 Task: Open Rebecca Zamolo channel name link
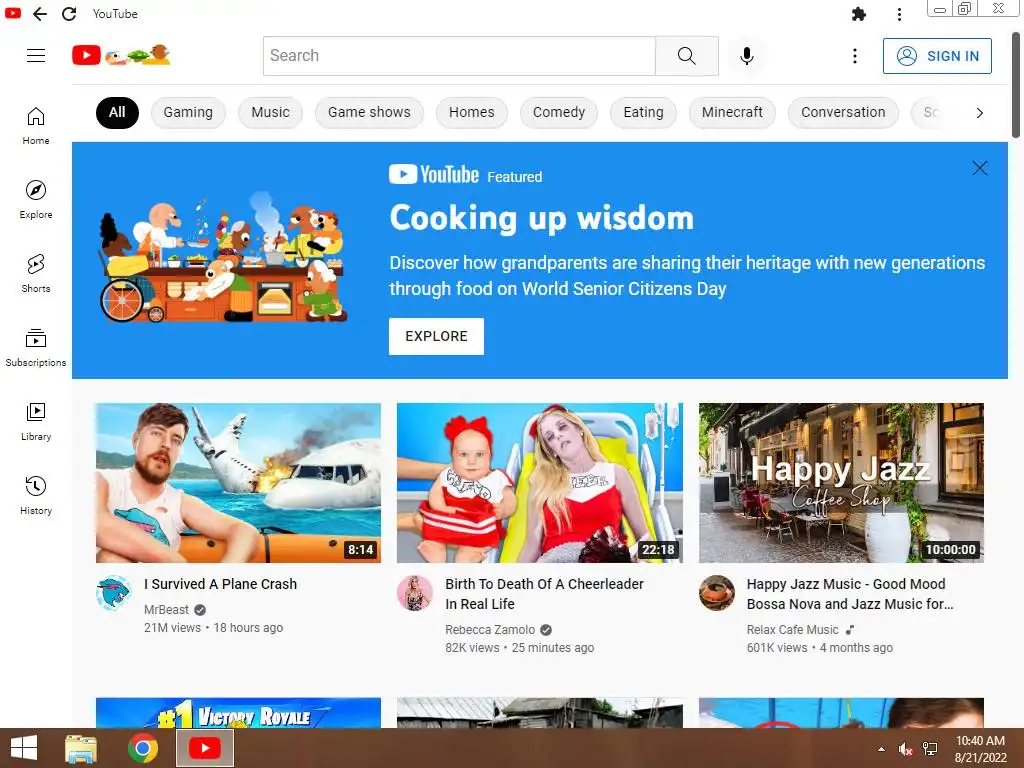pos(490,630)
